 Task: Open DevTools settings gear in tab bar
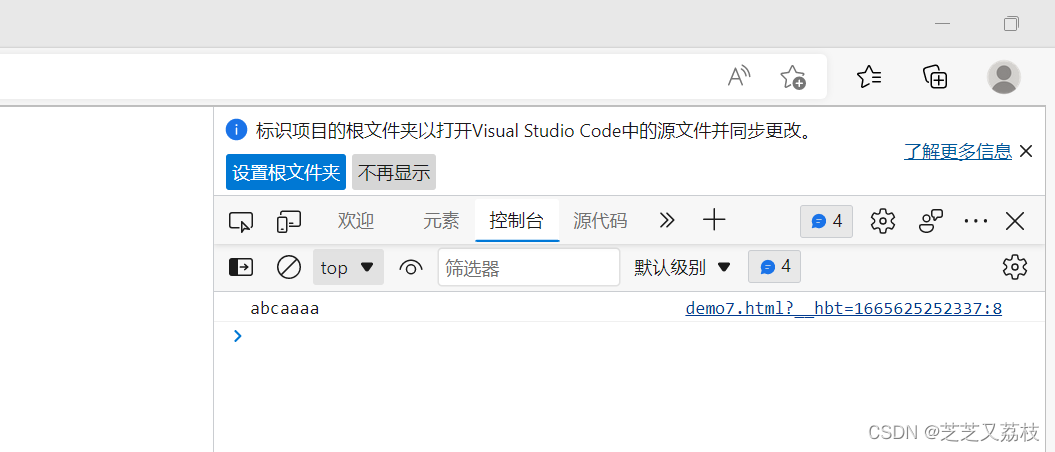883,221
